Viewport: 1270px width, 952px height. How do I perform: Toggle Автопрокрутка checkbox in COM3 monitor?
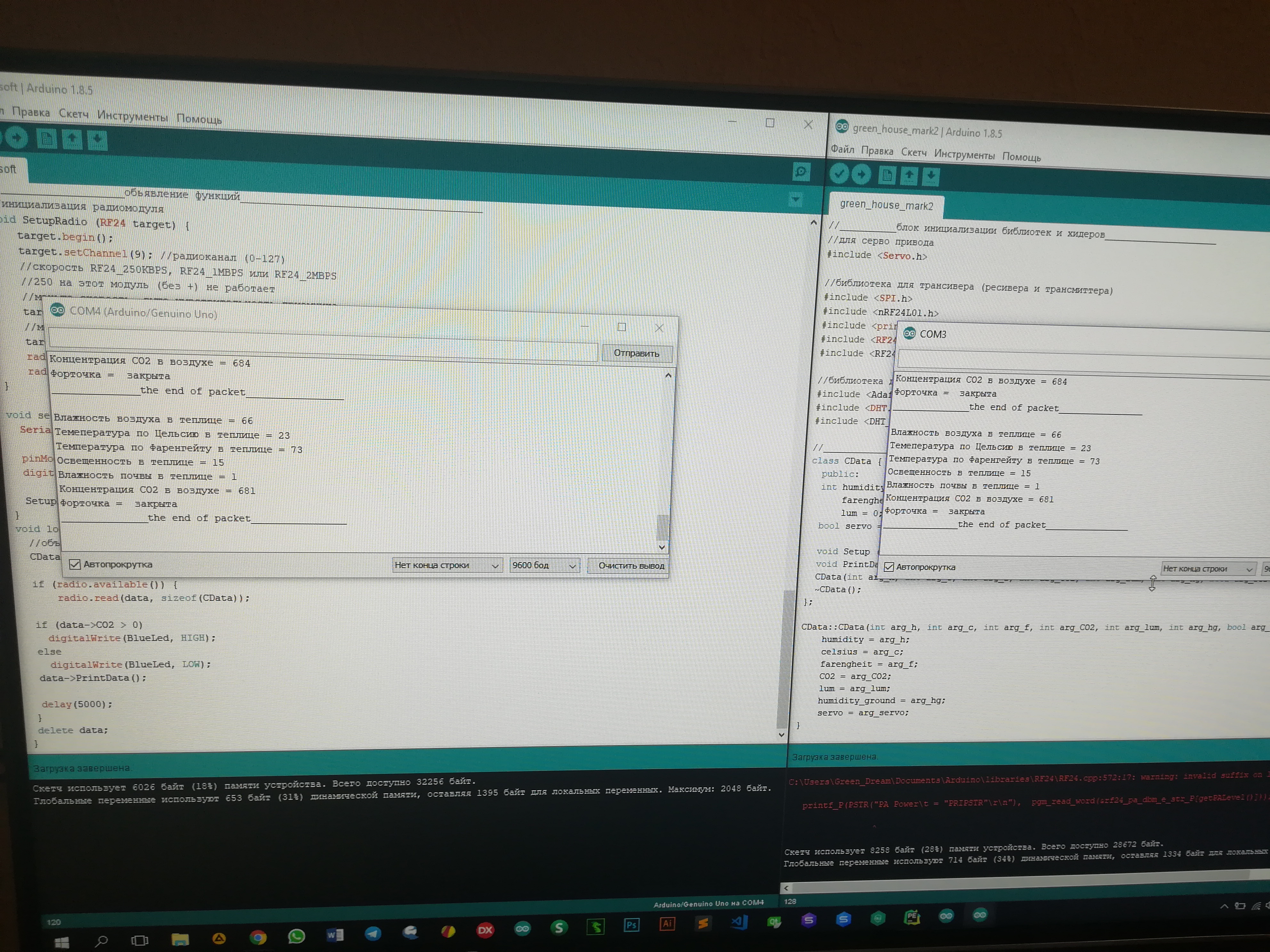pyautogui.click(x=889, y=567)
